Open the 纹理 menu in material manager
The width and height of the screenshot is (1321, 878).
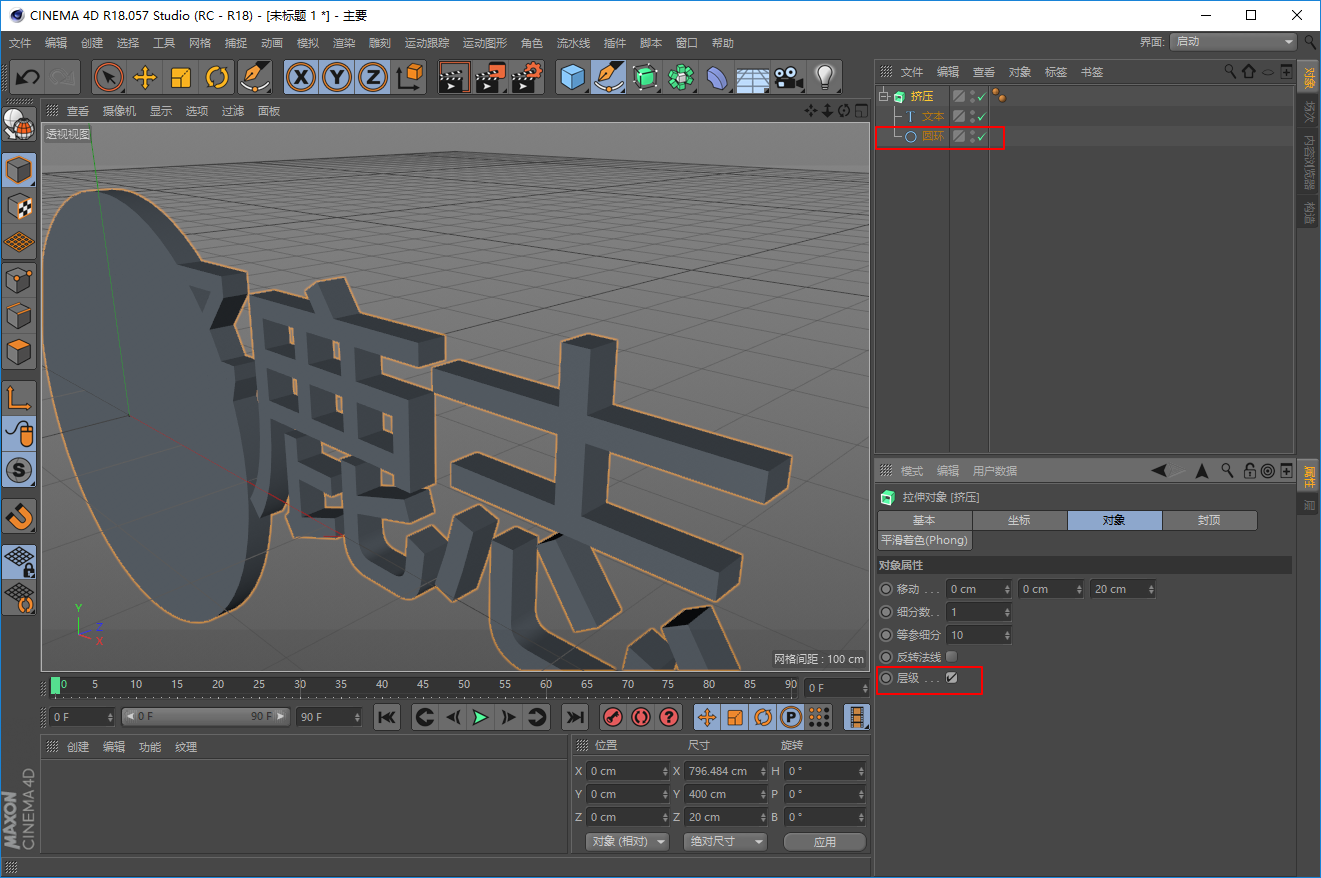[186, 747]
